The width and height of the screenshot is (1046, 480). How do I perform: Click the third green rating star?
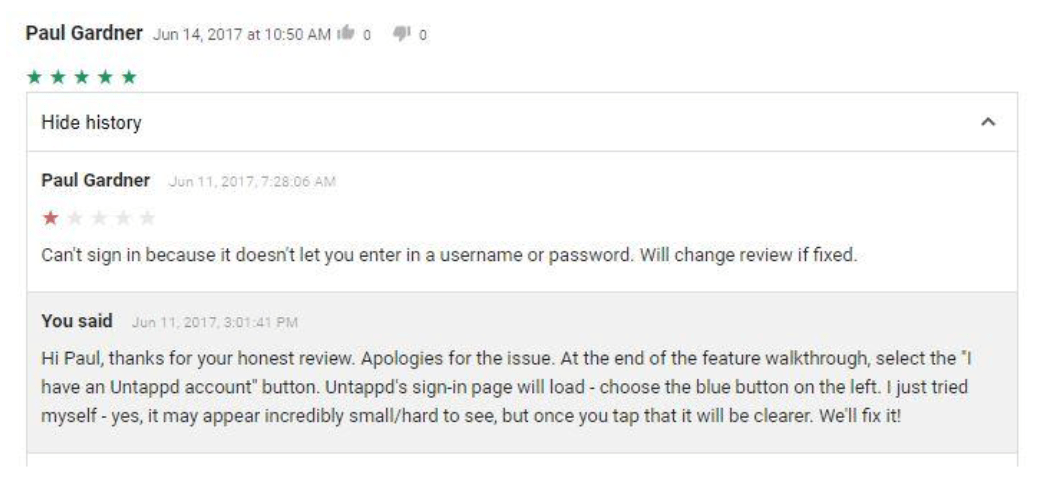[x=81, y=77]
